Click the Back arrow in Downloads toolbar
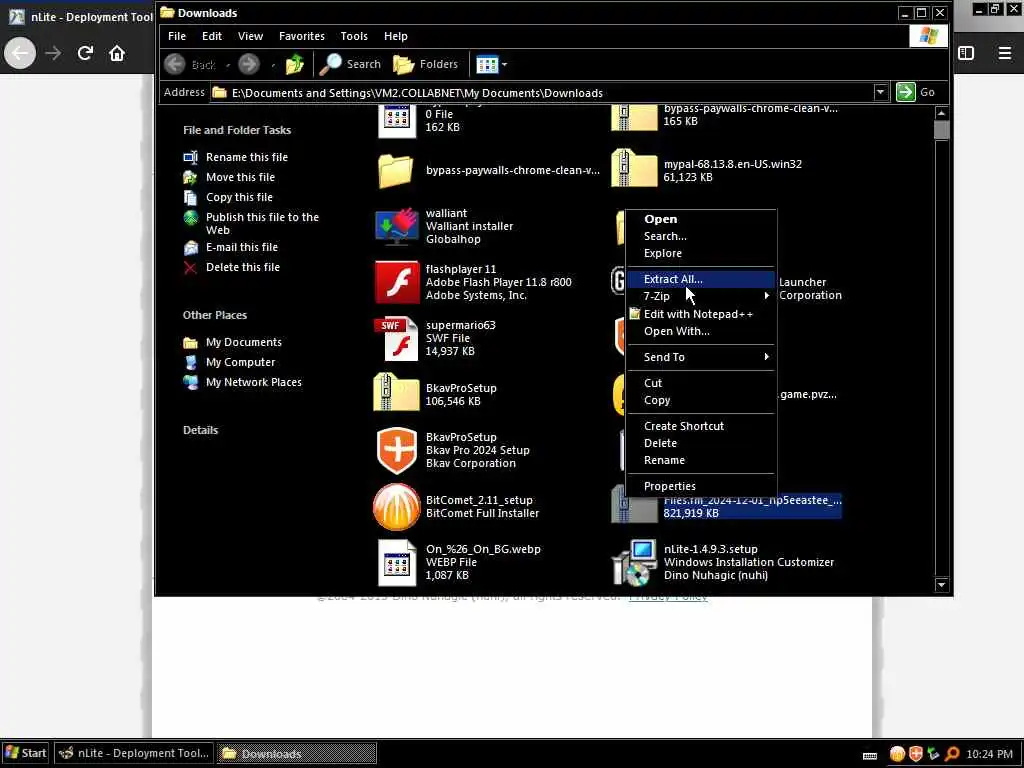Viewport: 1024px width, 768px height. (x=175, y=64)
